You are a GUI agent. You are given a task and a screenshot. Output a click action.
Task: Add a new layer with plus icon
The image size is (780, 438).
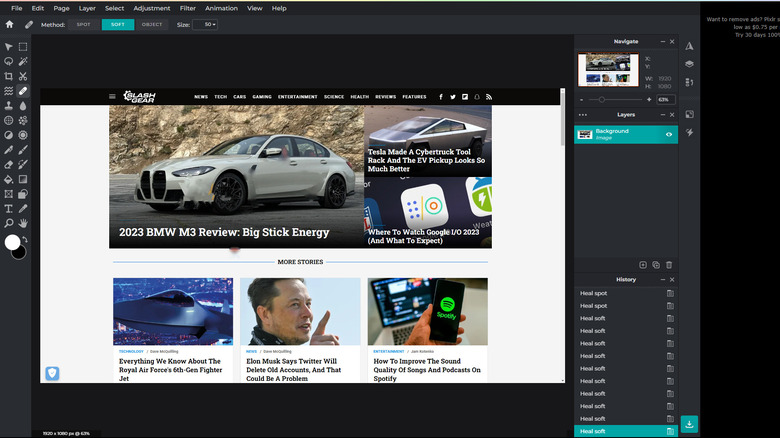[643, 264]
